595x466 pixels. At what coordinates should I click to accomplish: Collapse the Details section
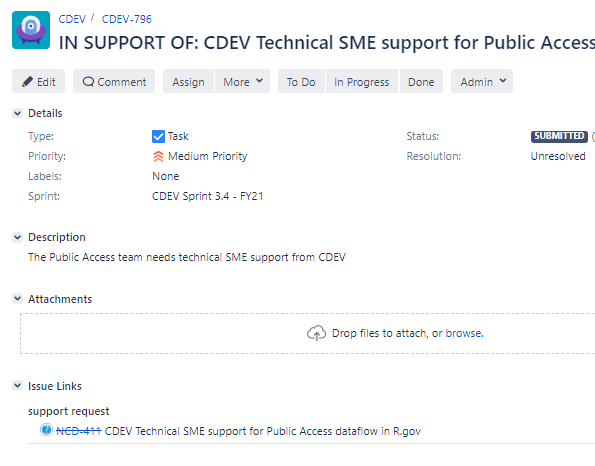(x=17, y=113)
